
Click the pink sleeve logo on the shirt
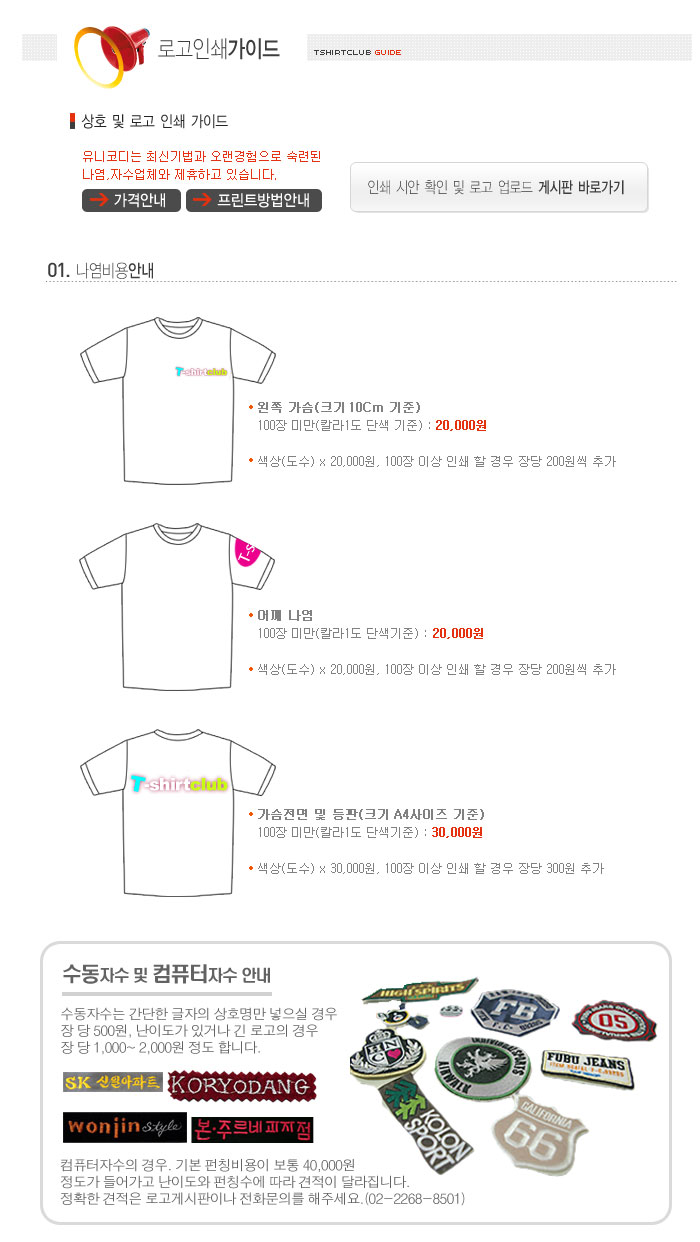click(250, 560)
